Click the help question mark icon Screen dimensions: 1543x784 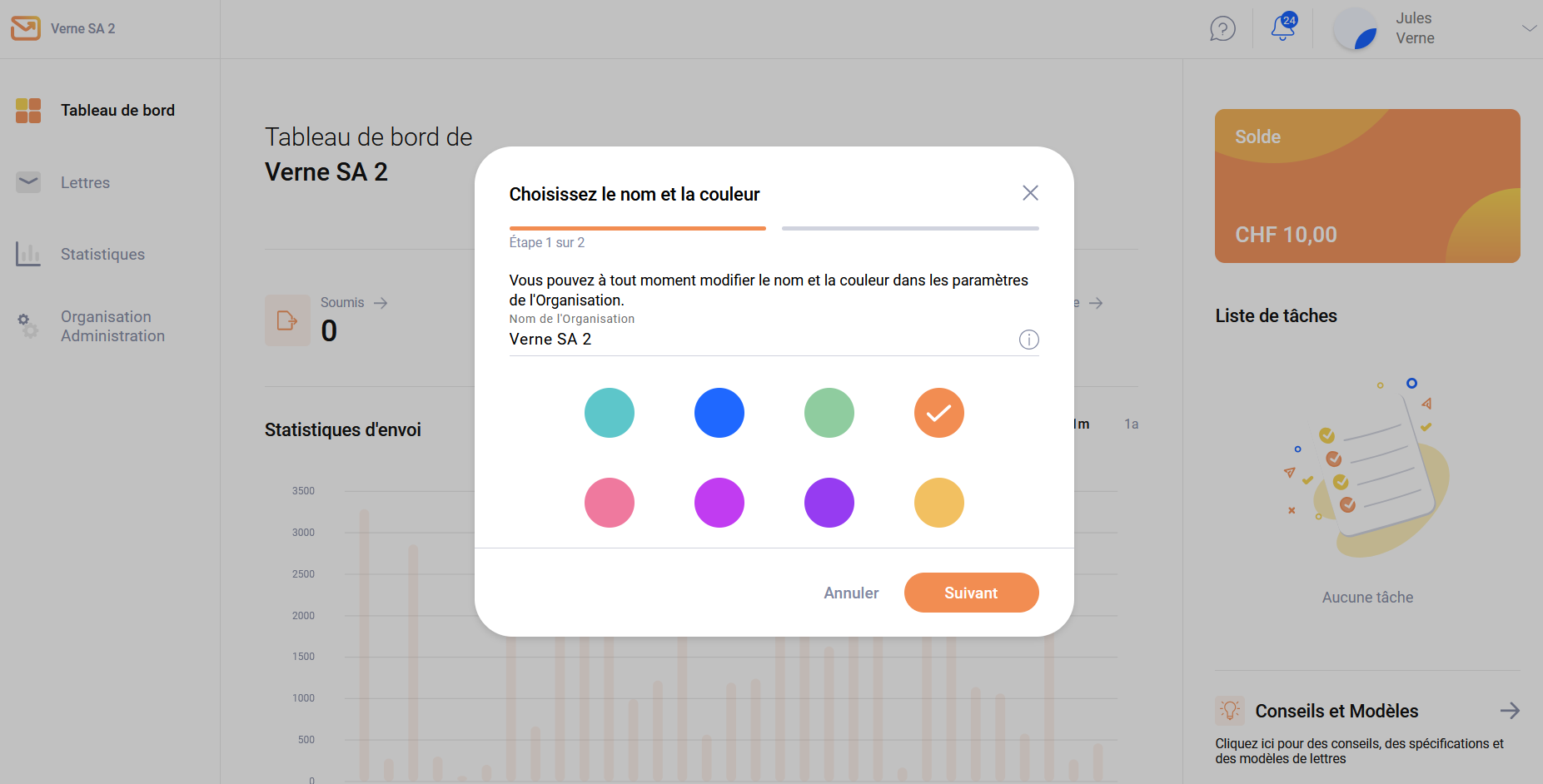1222,29
